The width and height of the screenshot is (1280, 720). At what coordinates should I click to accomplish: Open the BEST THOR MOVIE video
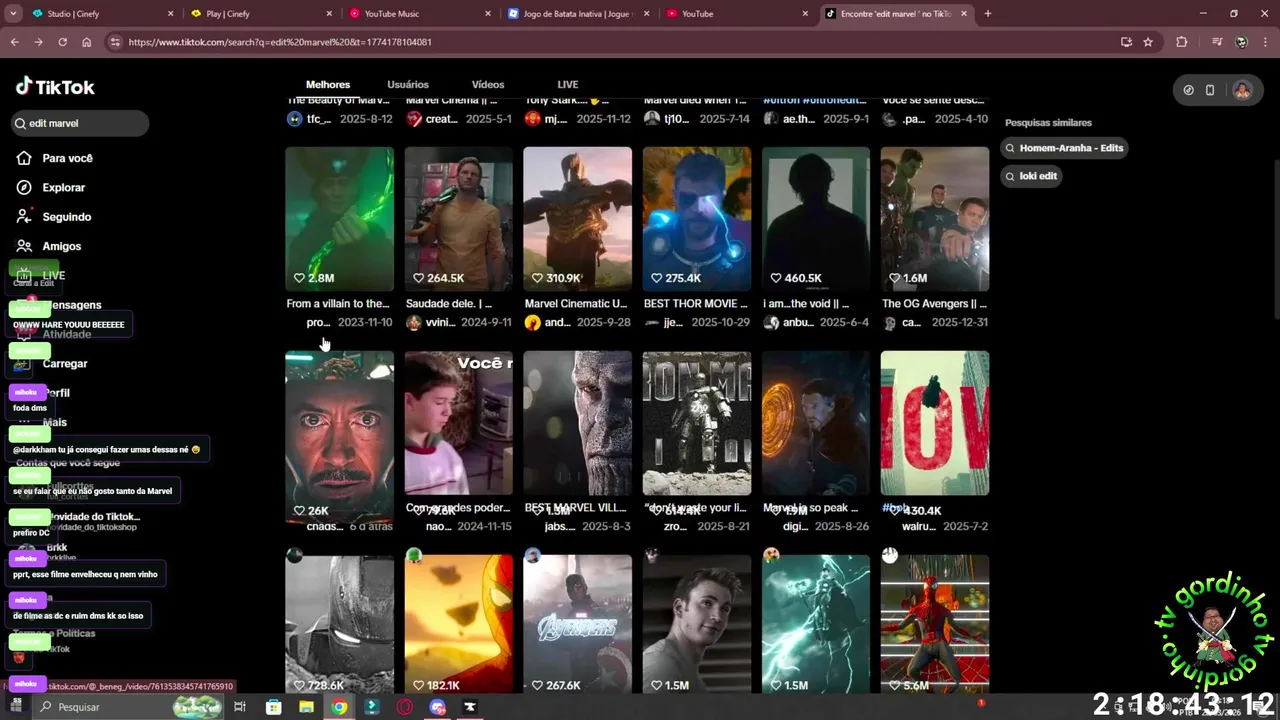pyautogui.click(x=696, y=219)
